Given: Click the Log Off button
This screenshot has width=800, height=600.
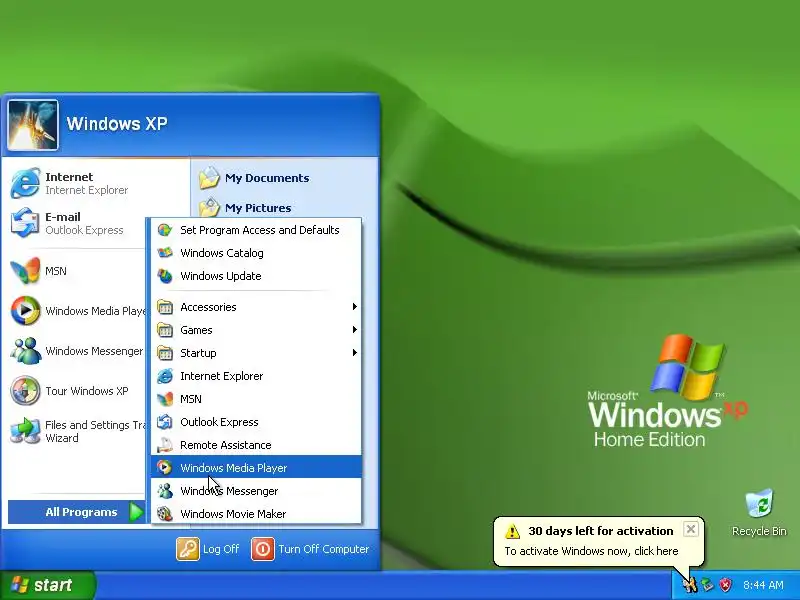Looking at the screenshot, I should [x=208, y=549].
